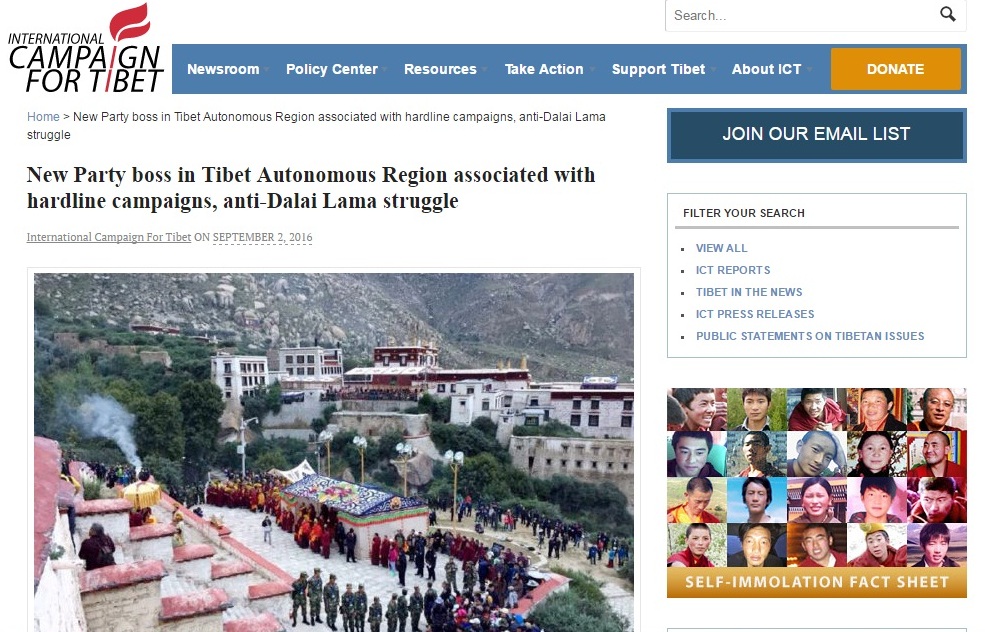Click the monastery article photo
The height and width of the screenshot is (632, 985).
tap(334, 452)
